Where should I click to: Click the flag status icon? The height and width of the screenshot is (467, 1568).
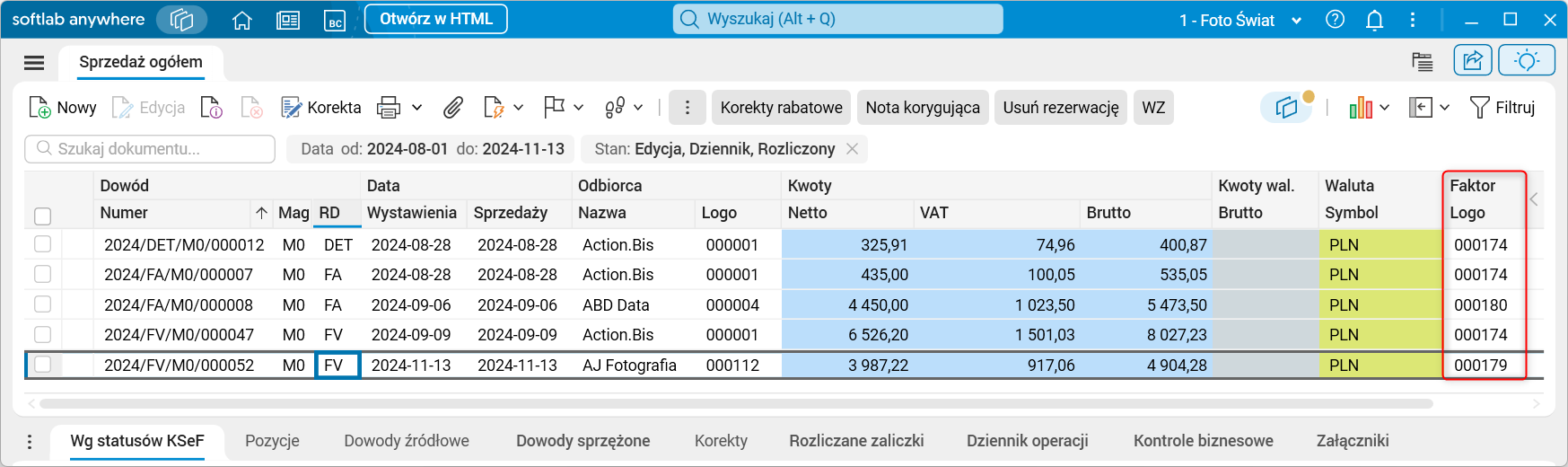pos(554,108)
